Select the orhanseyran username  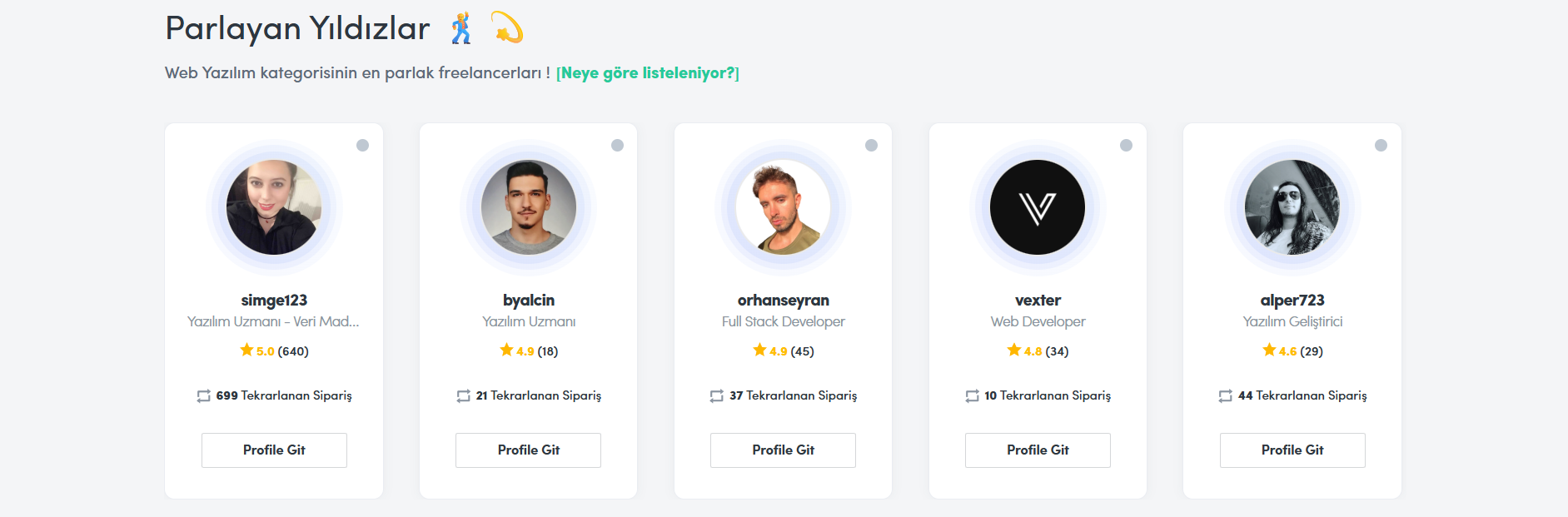(783, 301)
